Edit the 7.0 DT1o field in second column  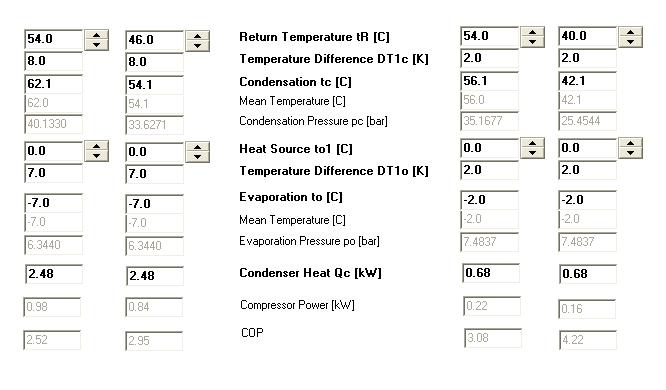(x=155, y=174)
